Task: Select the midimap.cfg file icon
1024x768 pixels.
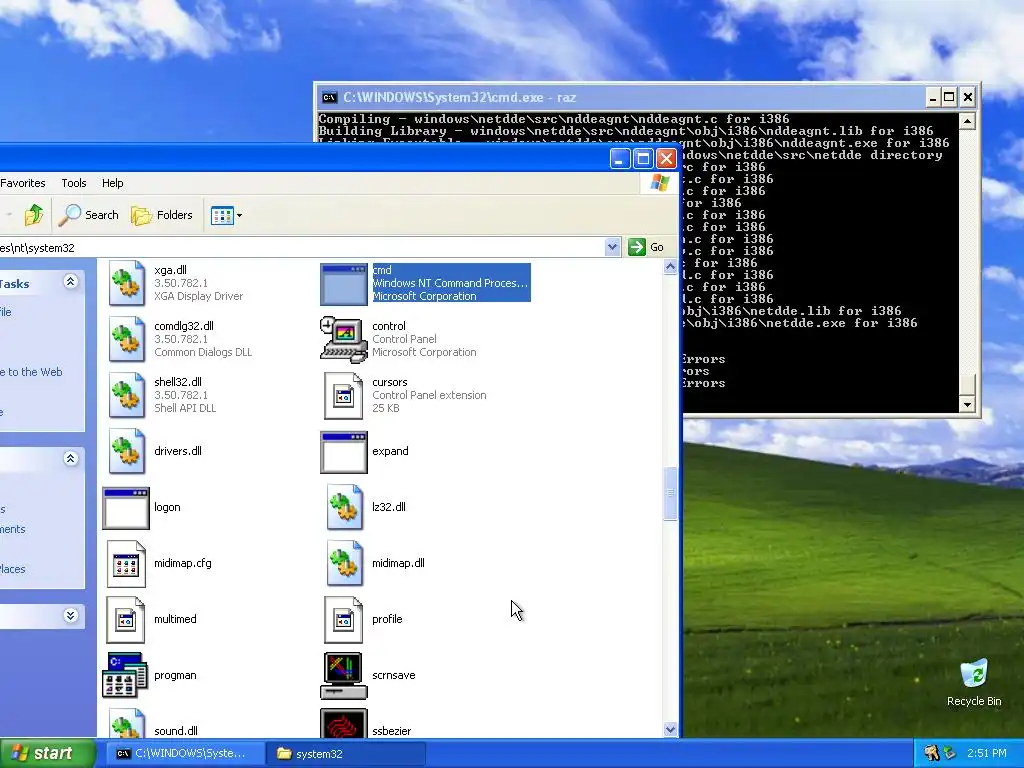Action: coord(126,564)
